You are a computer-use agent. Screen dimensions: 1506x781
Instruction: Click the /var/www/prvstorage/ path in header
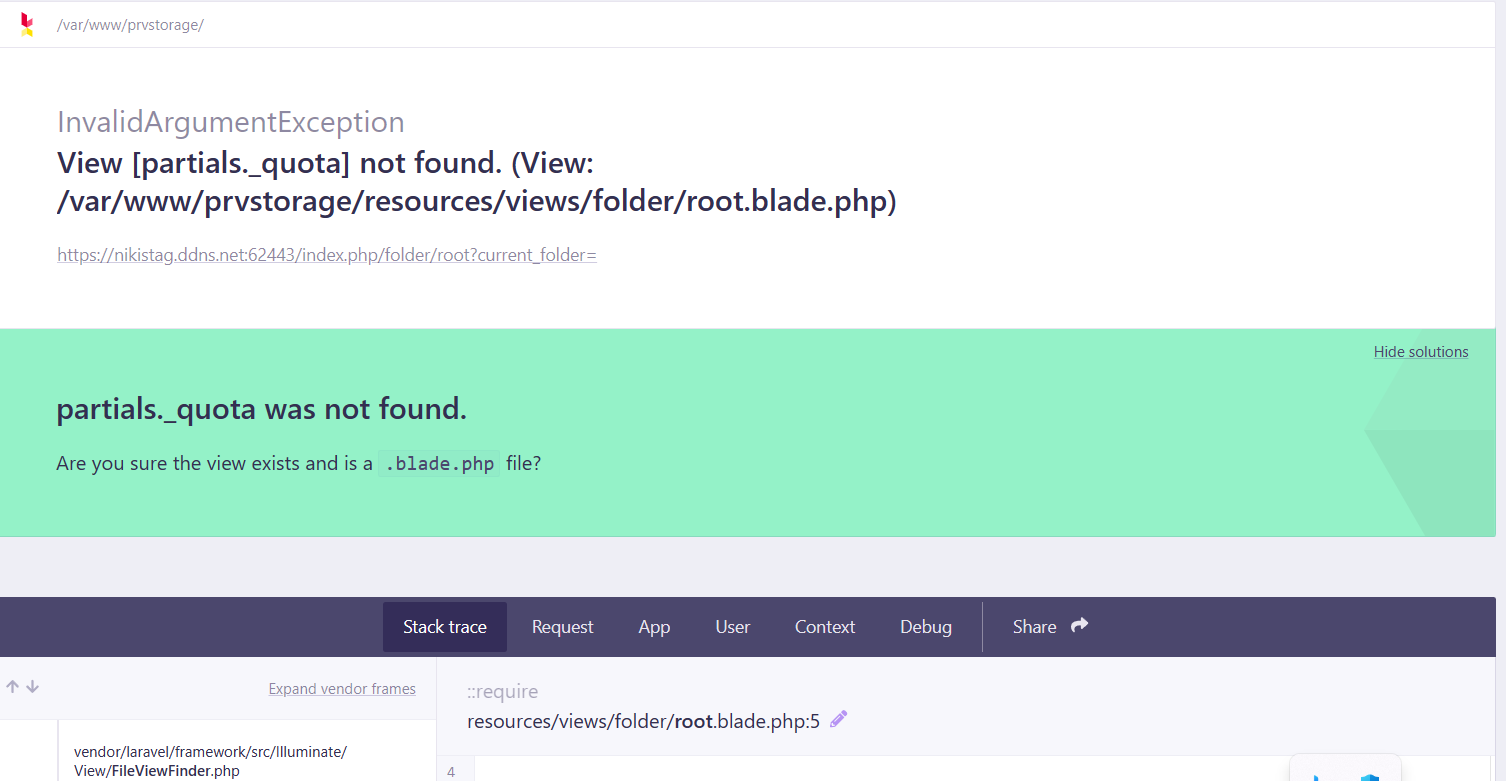[130, 25]
